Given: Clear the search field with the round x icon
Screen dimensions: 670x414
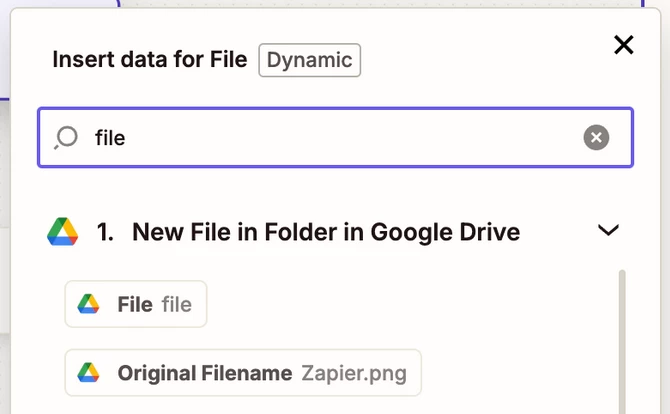Looking at the screenshot, I should tap(596, 138).
